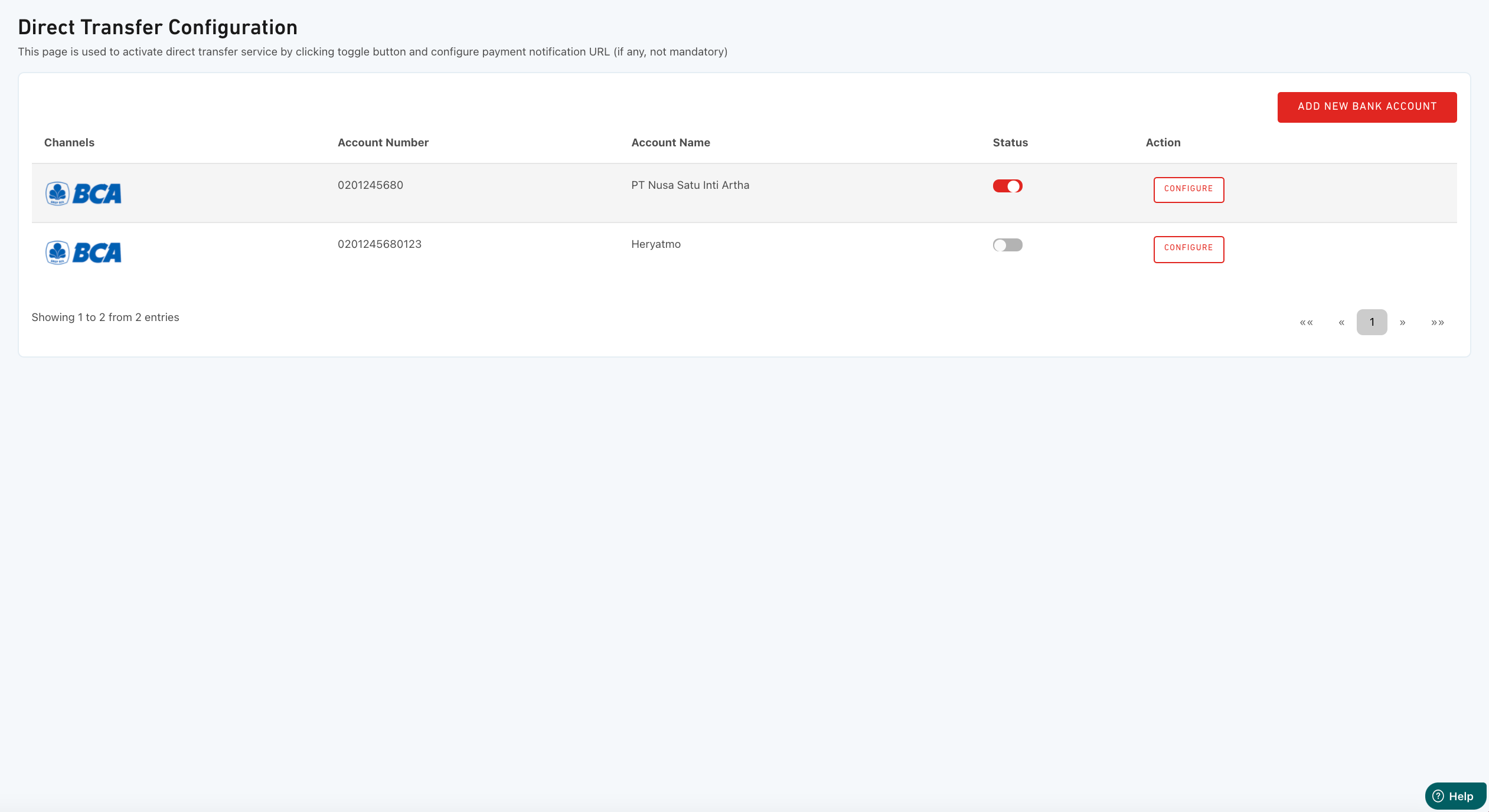Select the PT Nusa Satu Inti Artha name
This screenshot has width=1489, height=812.
[x=690, y=185]
